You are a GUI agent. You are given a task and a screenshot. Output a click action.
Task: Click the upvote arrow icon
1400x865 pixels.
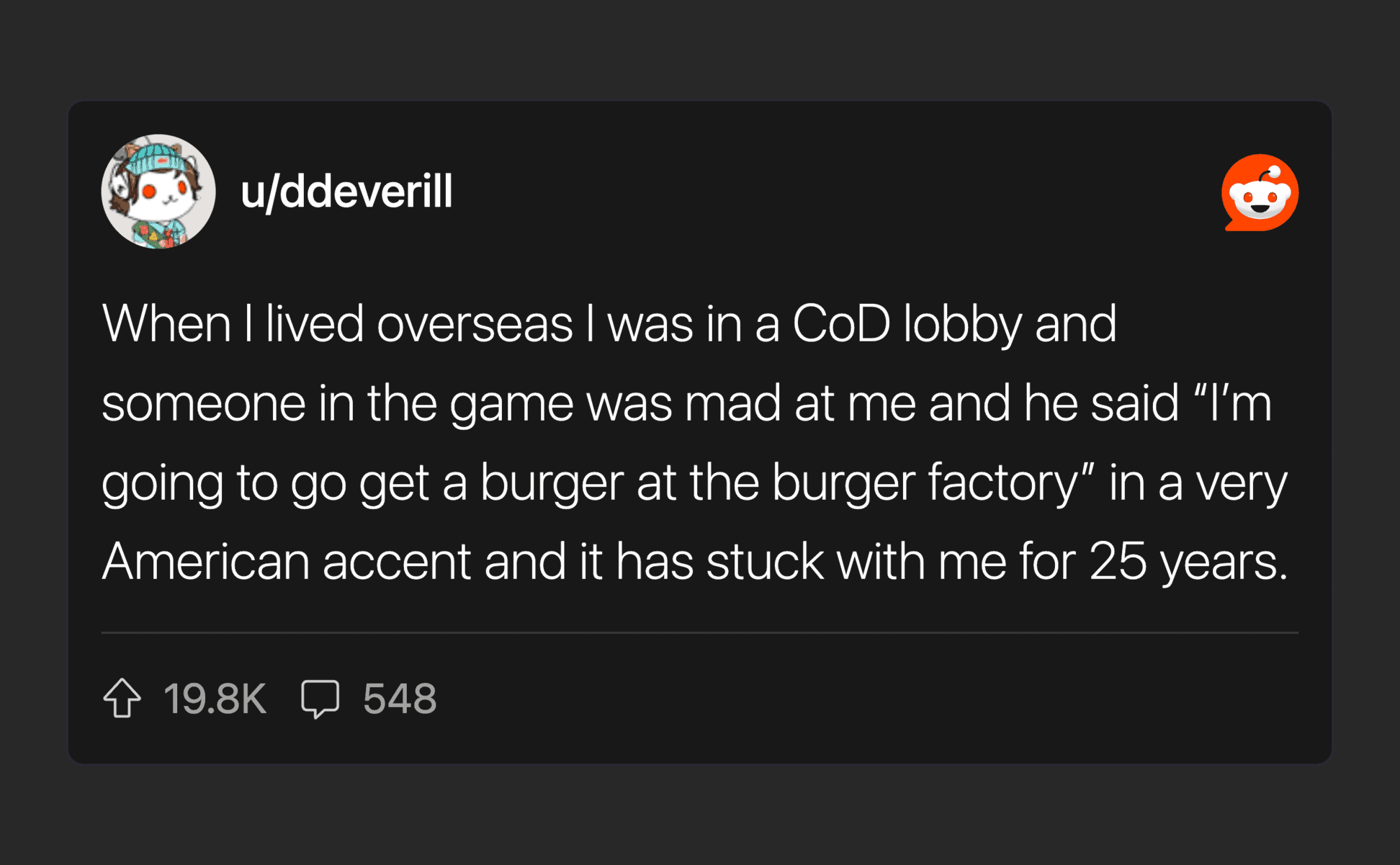(122, 698)
